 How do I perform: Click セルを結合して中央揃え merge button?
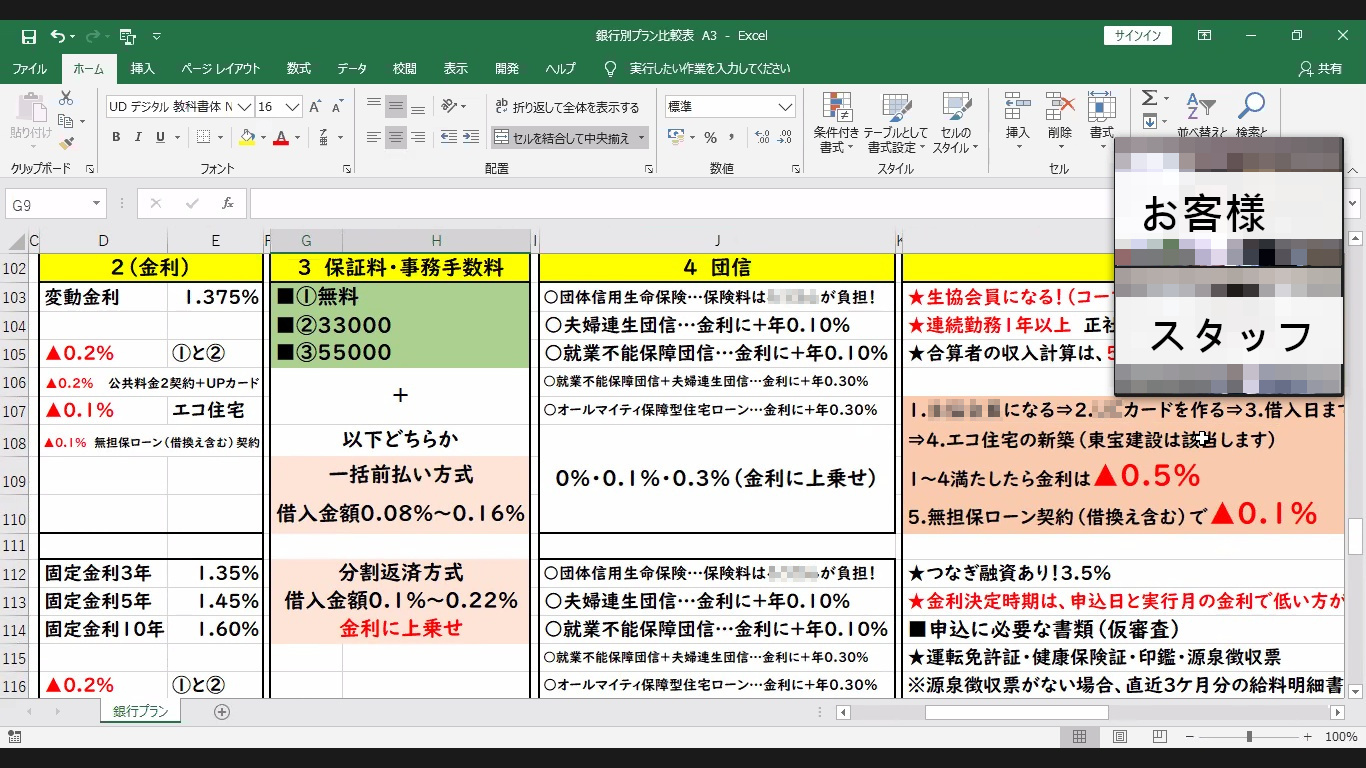click(x=563, y=138)
